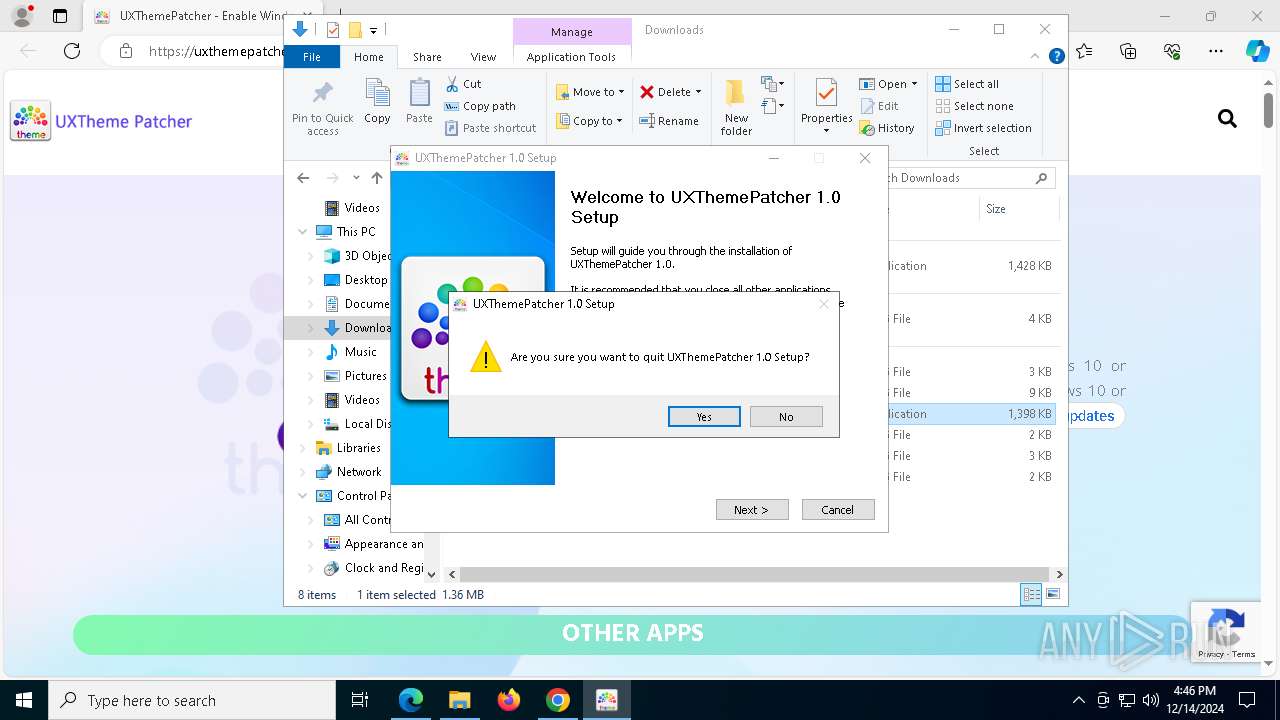Click Copy path in ribbon

(480, 106)
